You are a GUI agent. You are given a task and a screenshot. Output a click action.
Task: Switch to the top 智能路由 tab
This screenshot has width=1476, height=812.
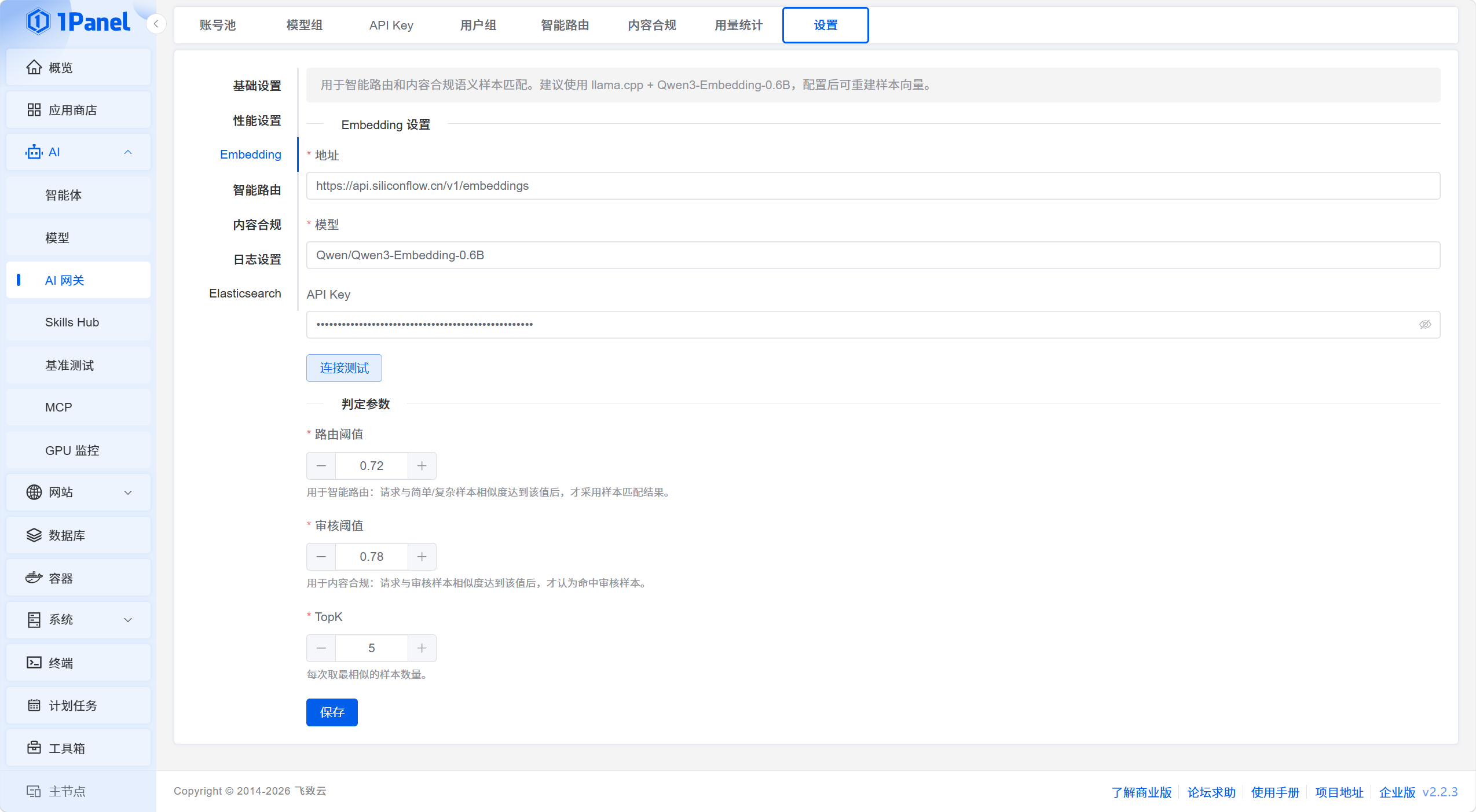pyautogui.click(x=565, y=25)
